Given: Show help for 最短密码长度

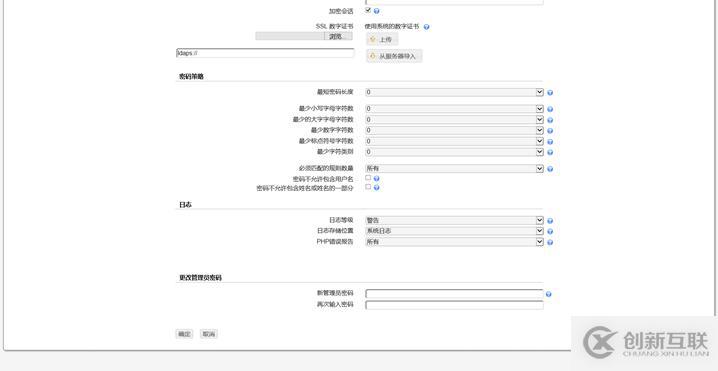Looking at the screenshot, I should (550, 93).
